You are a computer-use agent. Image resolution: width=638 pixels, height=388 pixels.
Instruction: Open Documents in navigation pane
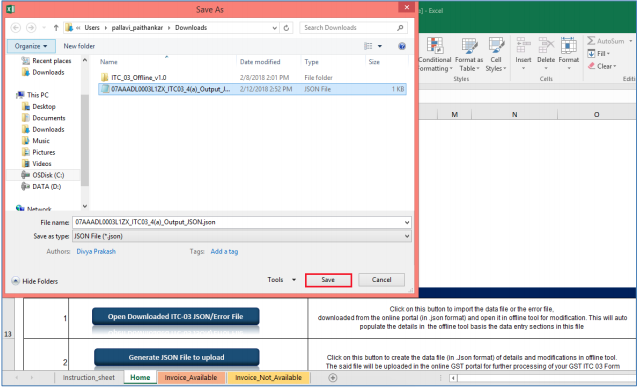point(44,118)
